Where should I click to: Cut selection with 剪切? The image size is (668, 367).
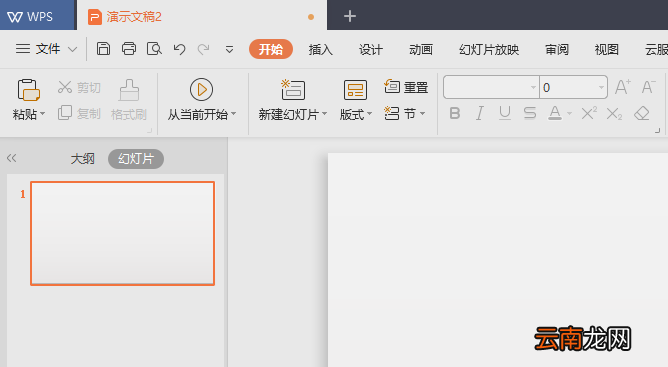click(x=79, y=87)
